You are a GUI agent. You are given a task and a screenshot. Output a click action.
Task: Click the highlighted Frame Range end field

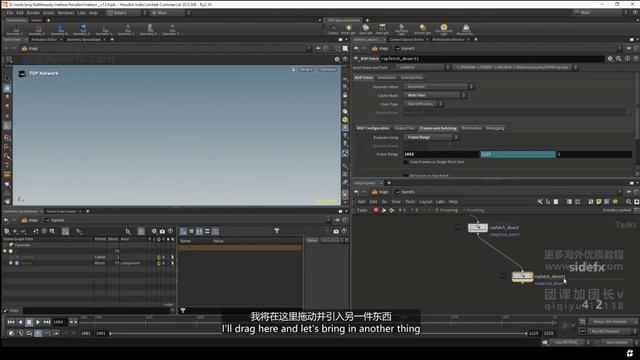tap(518, 154)
